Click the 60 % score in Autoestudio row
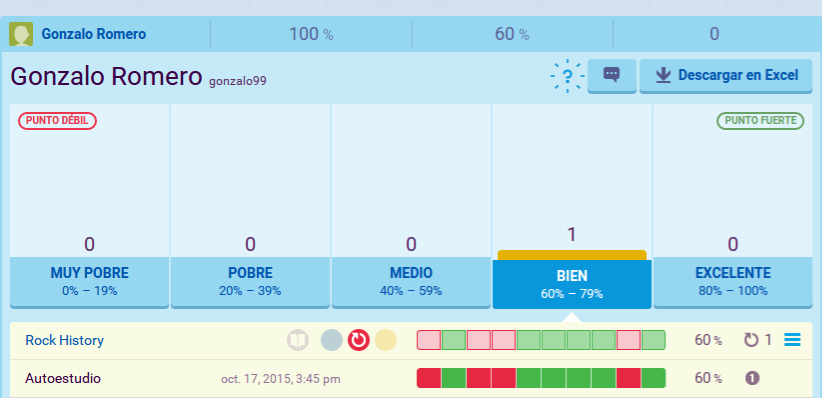Viewport: 822px width, 398px height. click(x=708, y=378)
